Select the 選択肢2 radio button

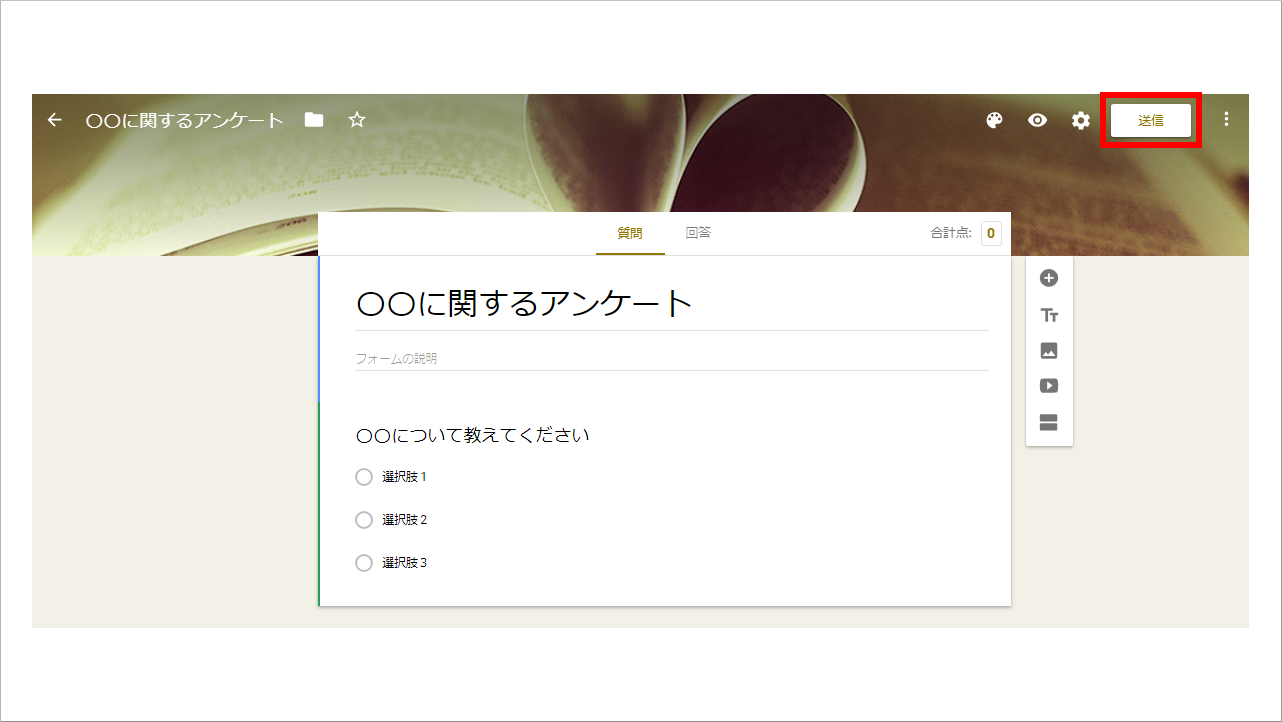click(364, 520)
